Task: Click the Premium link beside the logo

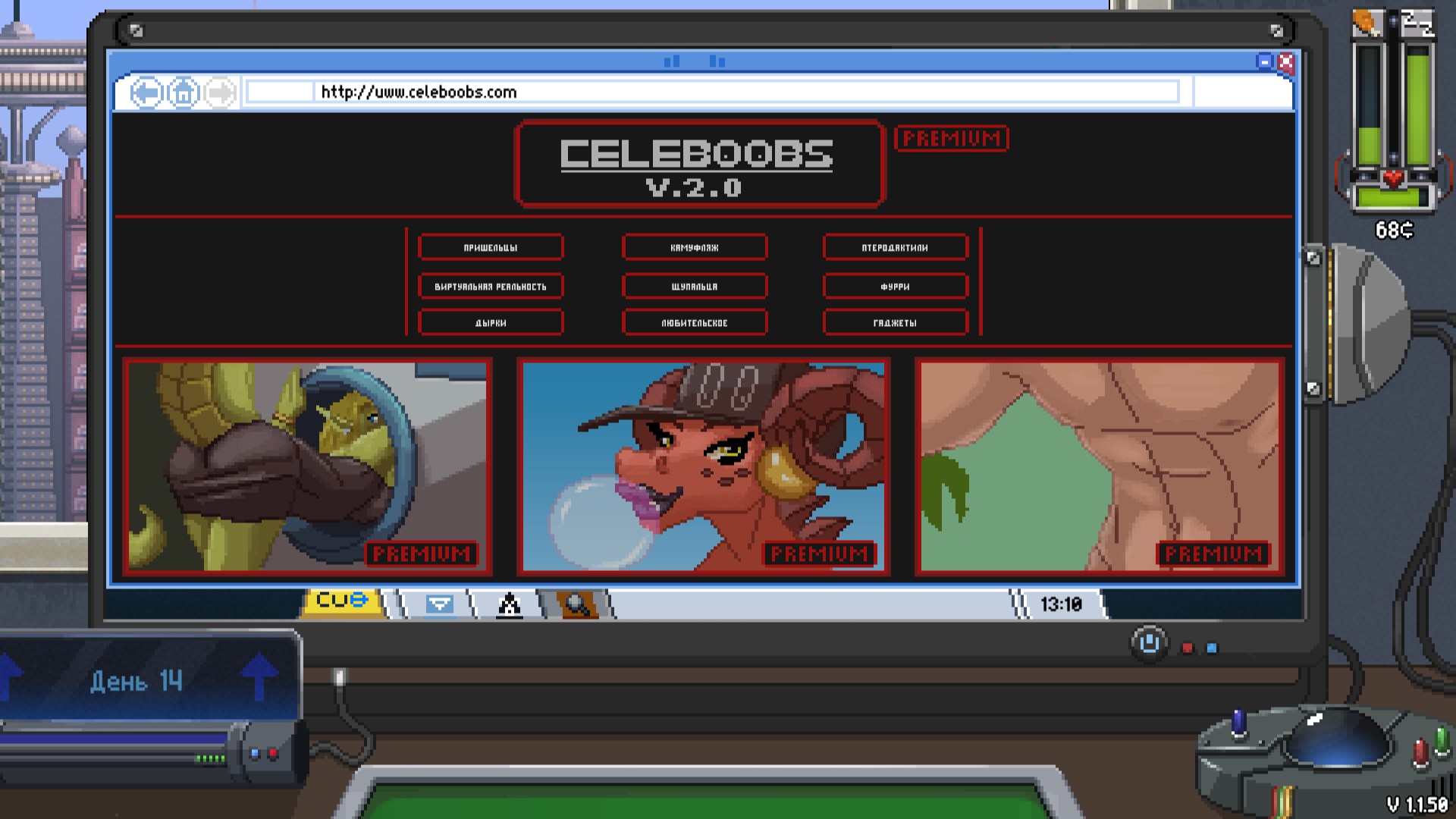Action: (951, 139)
